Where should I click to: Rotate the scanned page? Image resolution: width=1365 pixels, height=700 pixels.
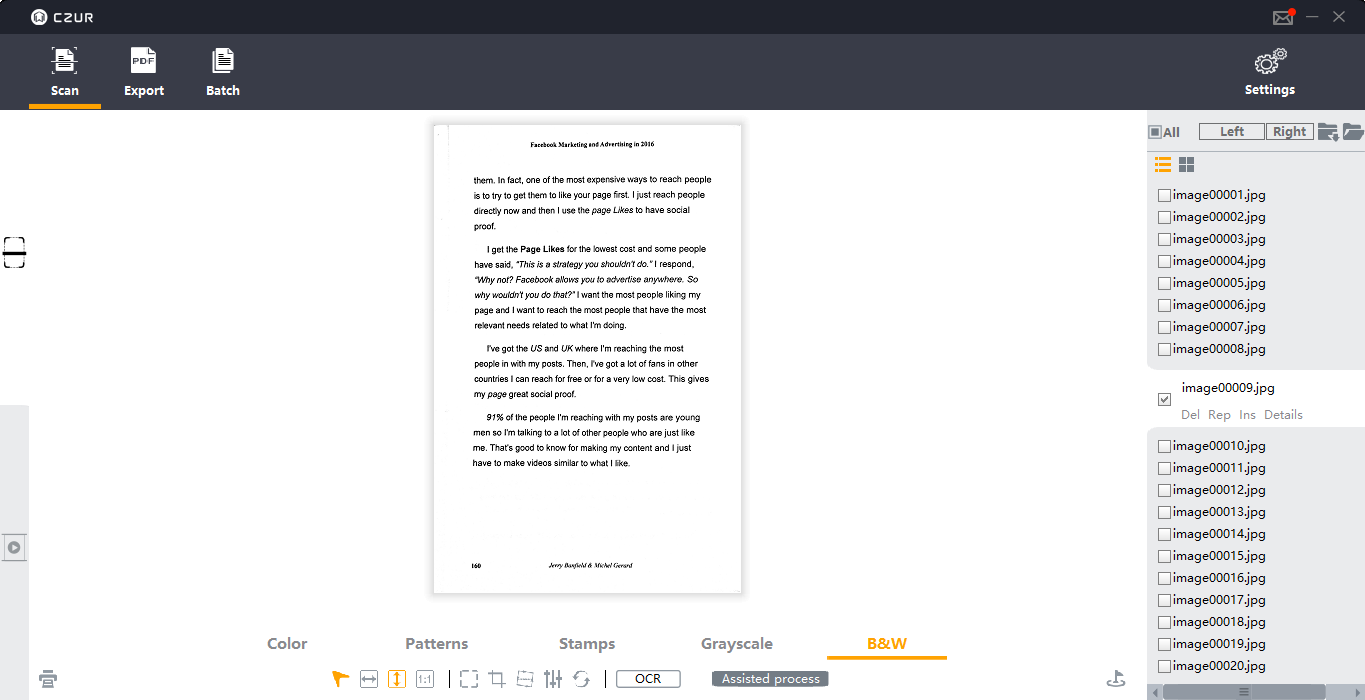(581, 678)
